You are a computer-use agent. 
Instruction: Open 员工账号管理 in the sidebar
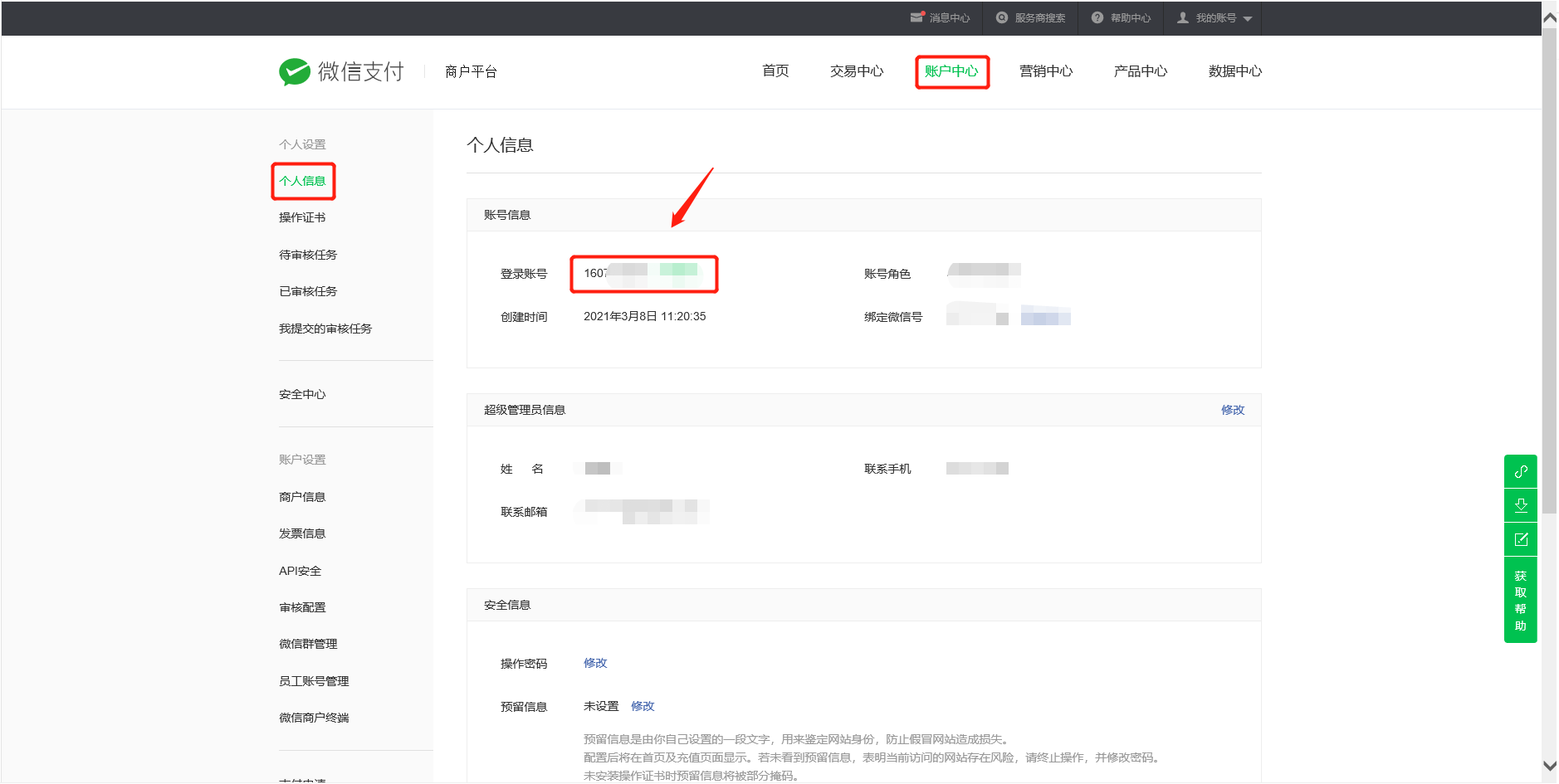[x=314, y=681]
